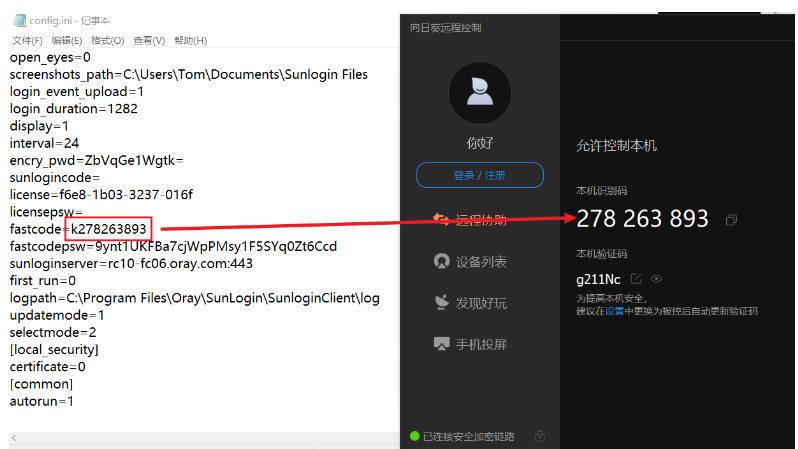Click the green connection status indicator
Viewport: 798px width, 449px height.
[414, 436]
